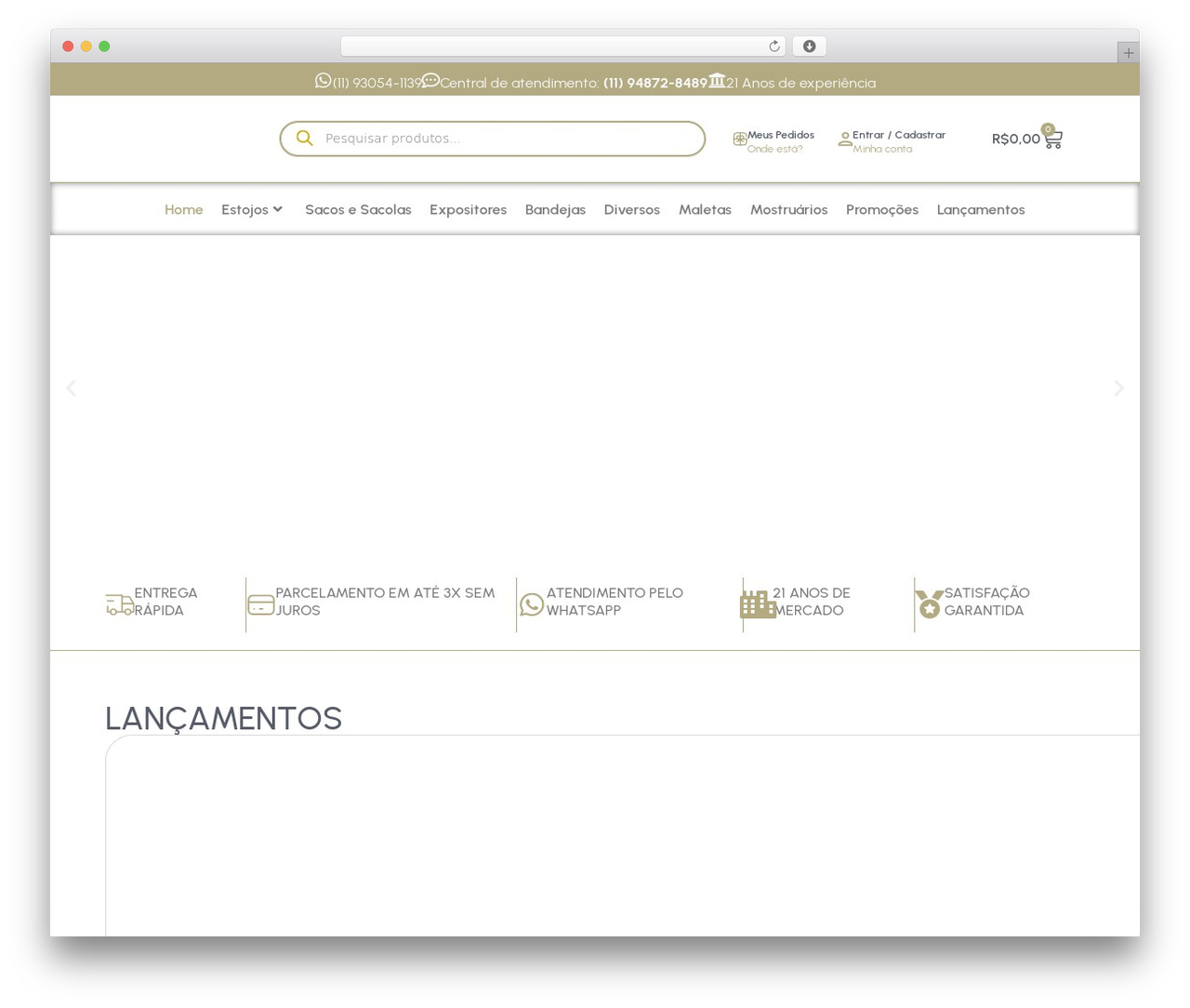
Task: Open the Maletas category
Action: [x=705, y=209]
